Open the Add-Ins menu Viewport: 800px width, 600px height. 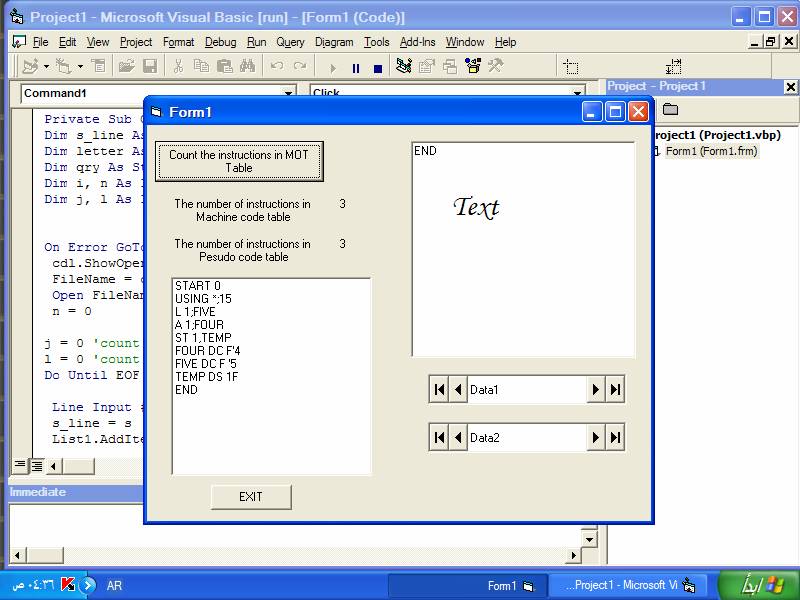pos(417,42)
